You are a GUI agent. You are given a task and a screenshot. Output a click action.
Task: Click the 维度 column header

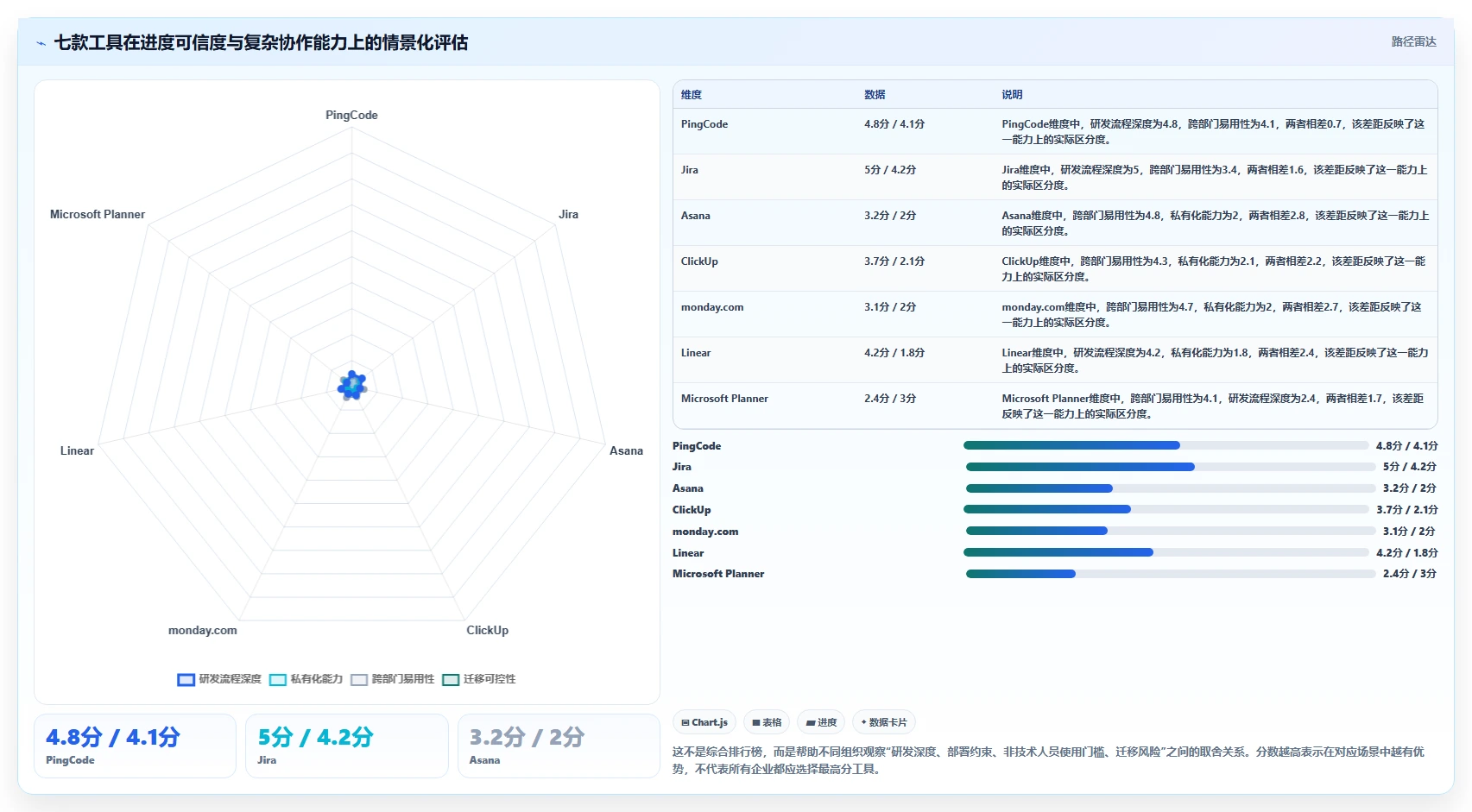pos(692,95)
